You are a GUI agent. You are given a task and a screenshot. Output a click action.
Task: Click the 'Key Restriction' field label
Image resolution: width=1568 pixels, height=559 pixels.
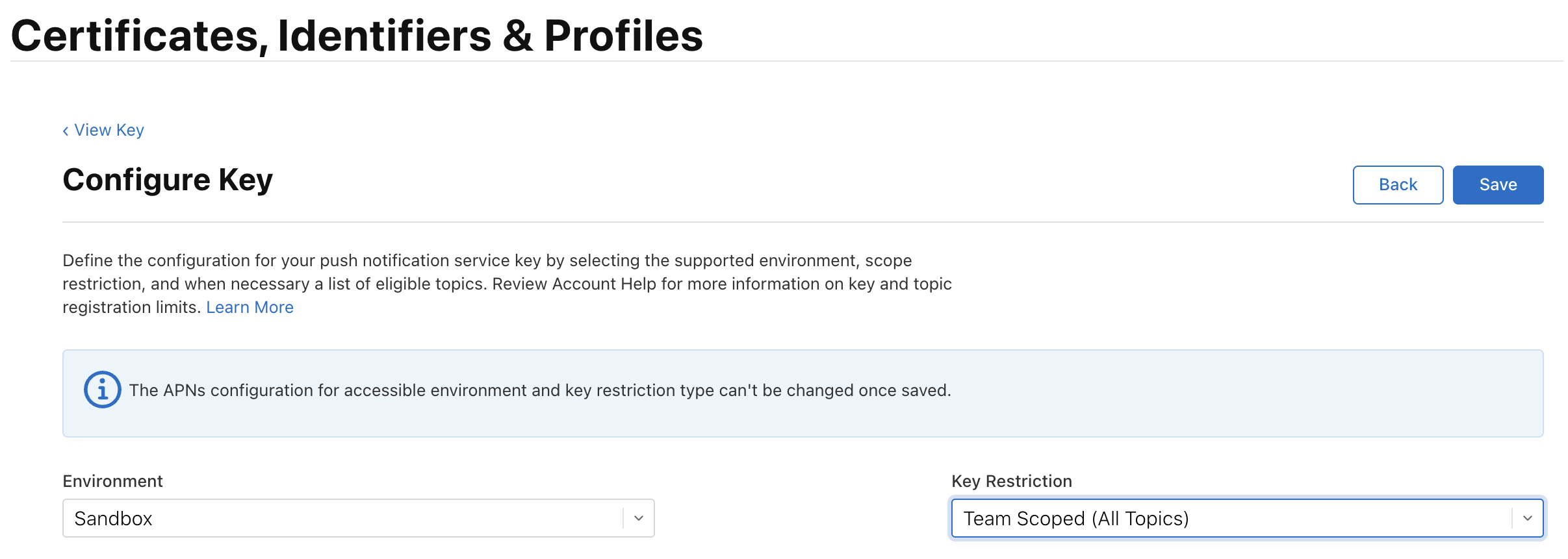[1011, 481]
